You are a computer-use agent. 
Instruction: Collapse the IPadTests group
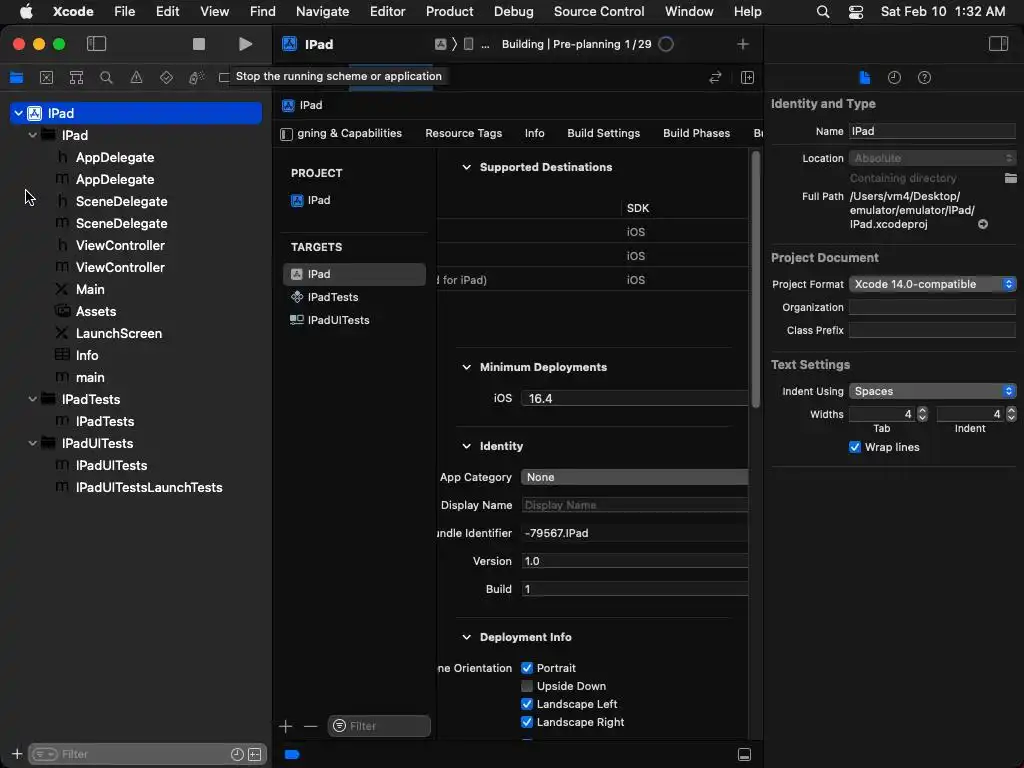pos(32,399)
